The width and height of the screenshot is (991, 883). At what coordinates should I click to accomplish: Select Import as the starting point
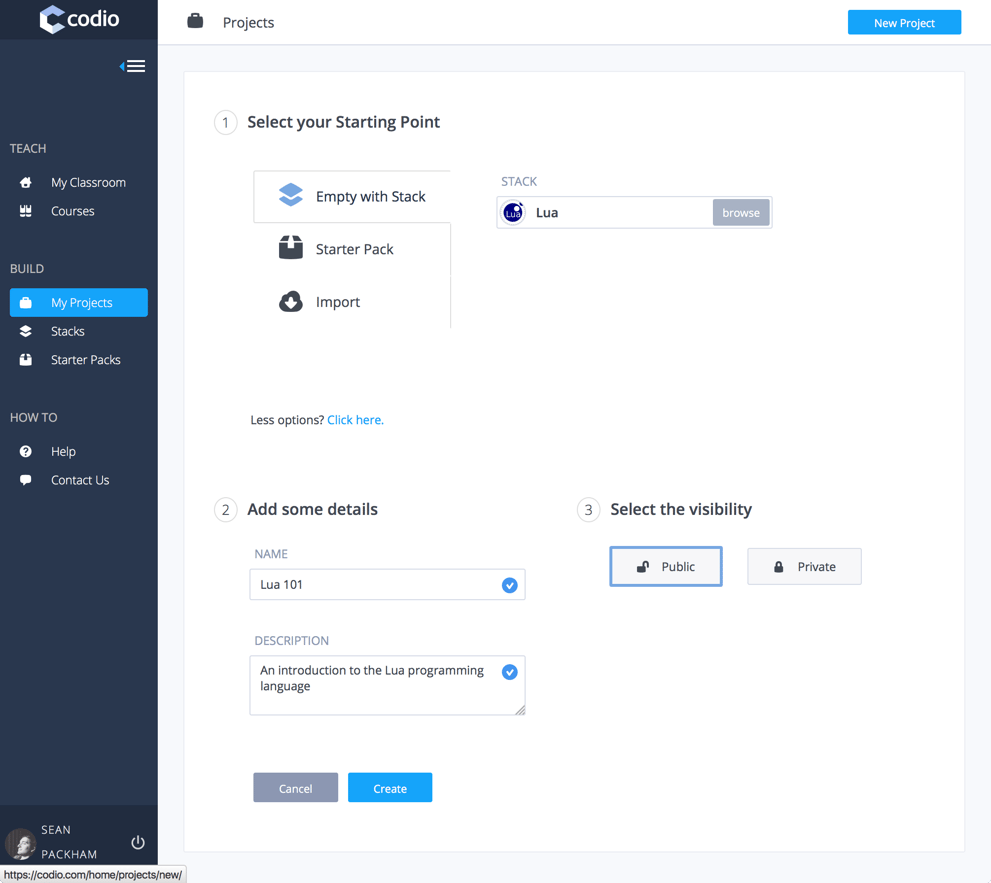point(338,302)
